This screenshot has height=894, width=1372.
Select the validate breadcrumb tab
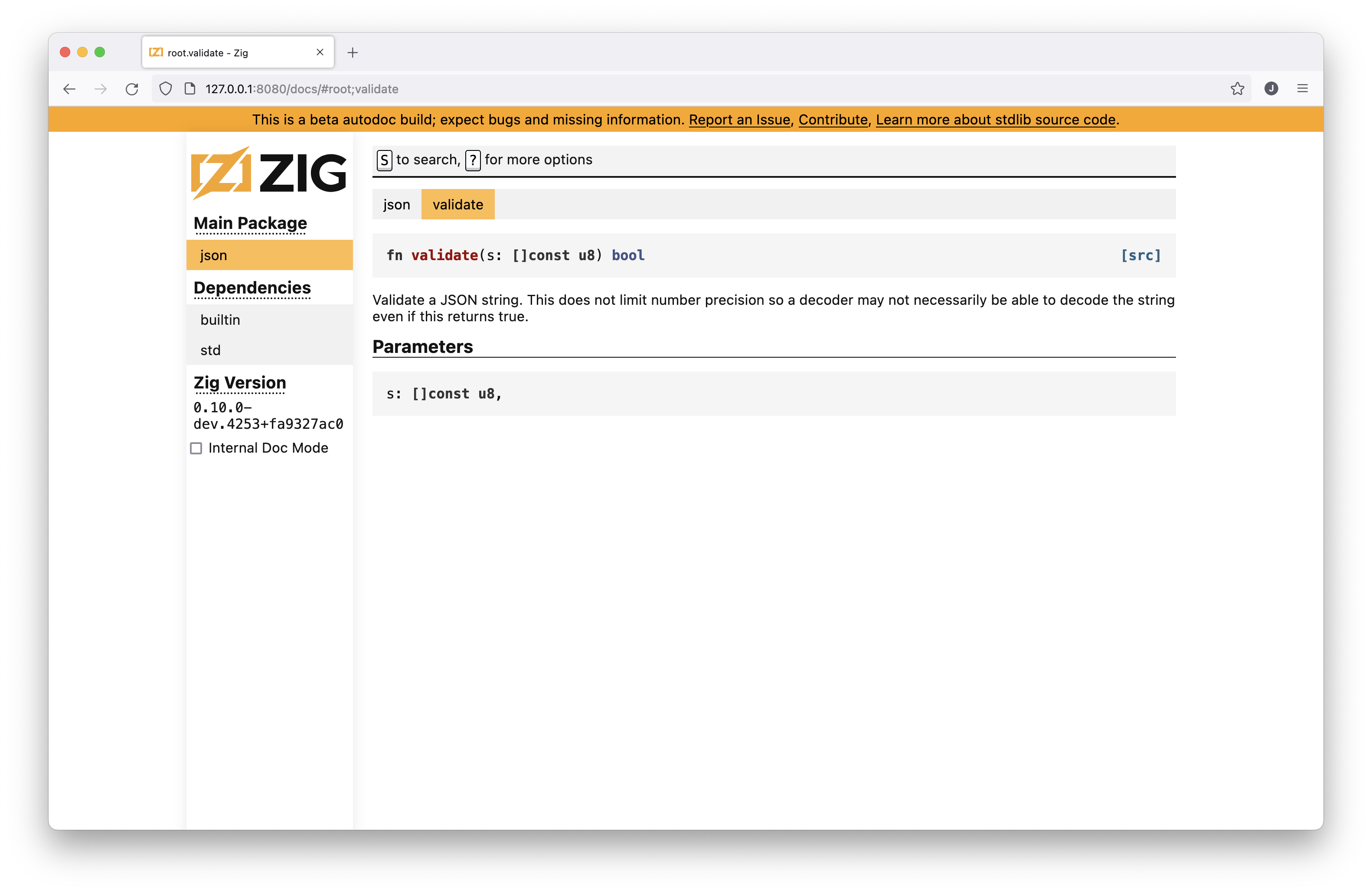tap(458, 204)
